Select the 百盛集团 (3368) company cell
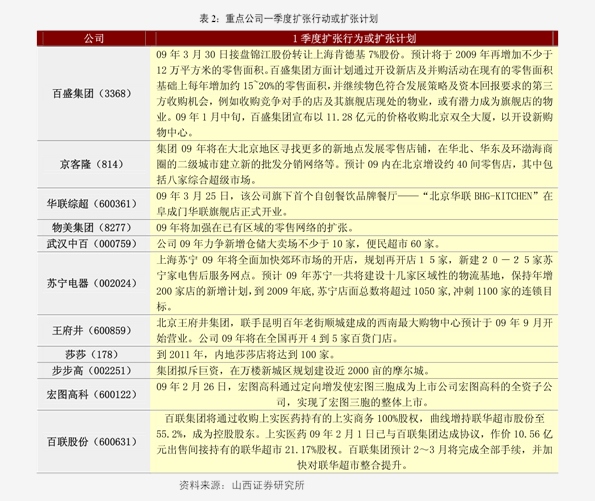The width and height of the screenshot is (595, 501). point(91,94)
